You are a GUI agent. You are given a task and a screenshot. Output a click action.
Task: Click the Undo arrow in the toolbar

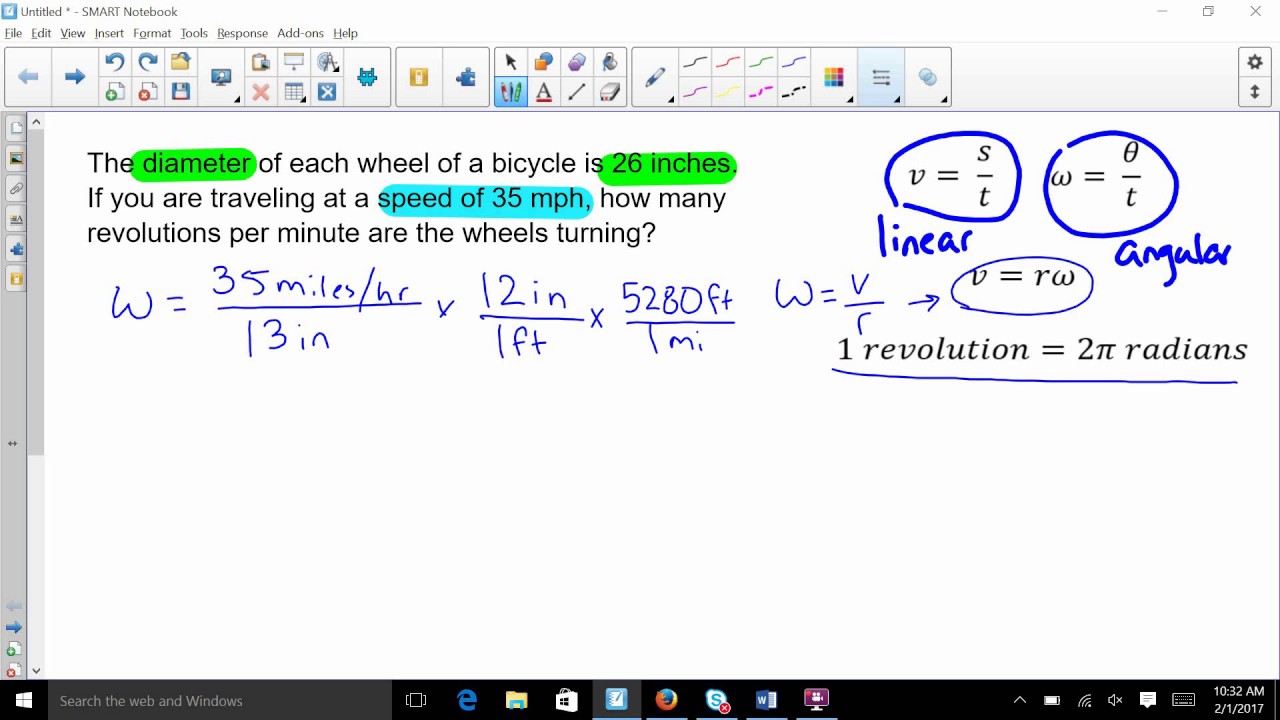coord(114,63)
